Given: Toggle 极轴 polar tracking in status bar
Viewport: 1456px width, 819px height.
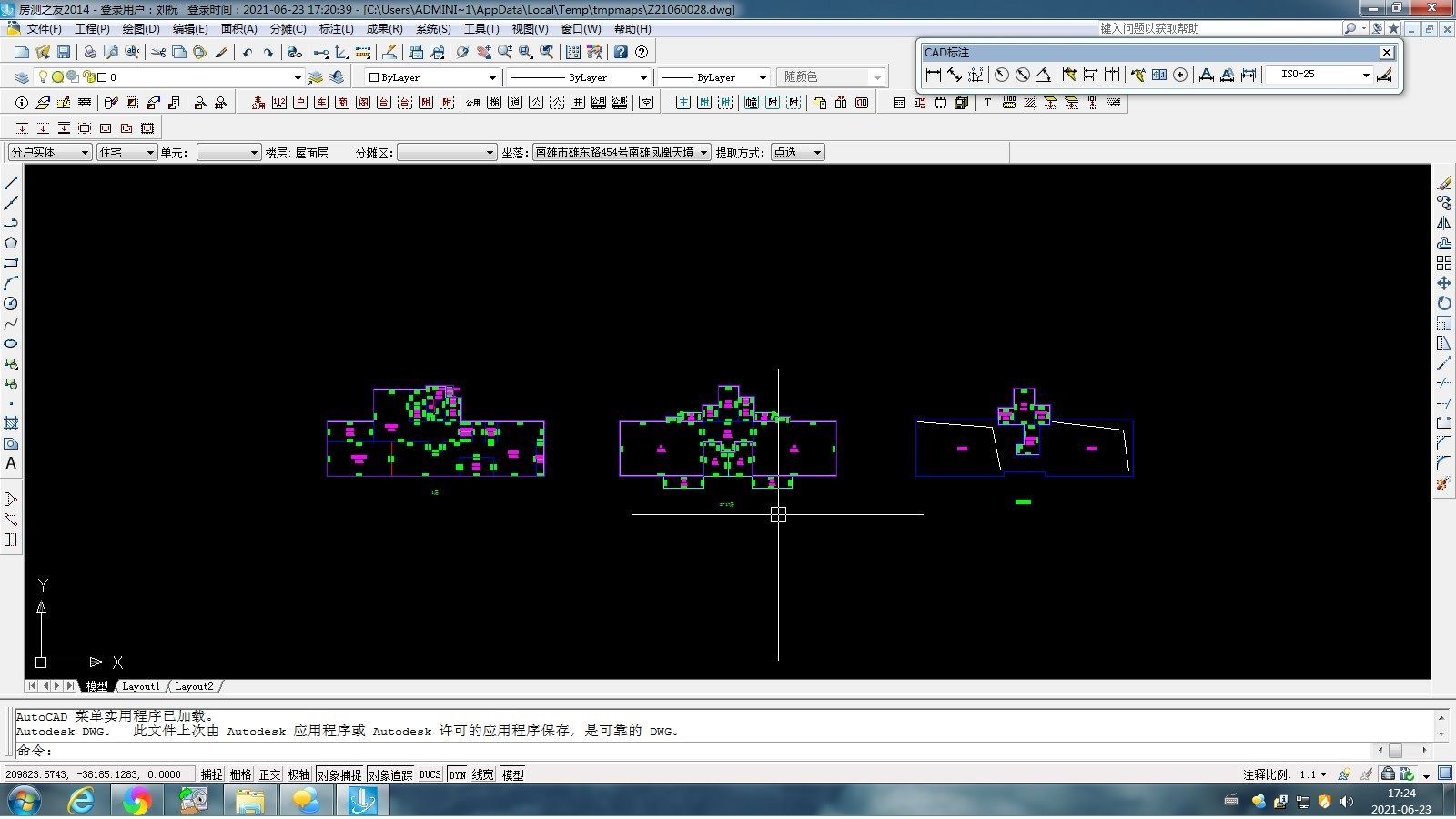Looking at the screenshot, I should (299, 774).
